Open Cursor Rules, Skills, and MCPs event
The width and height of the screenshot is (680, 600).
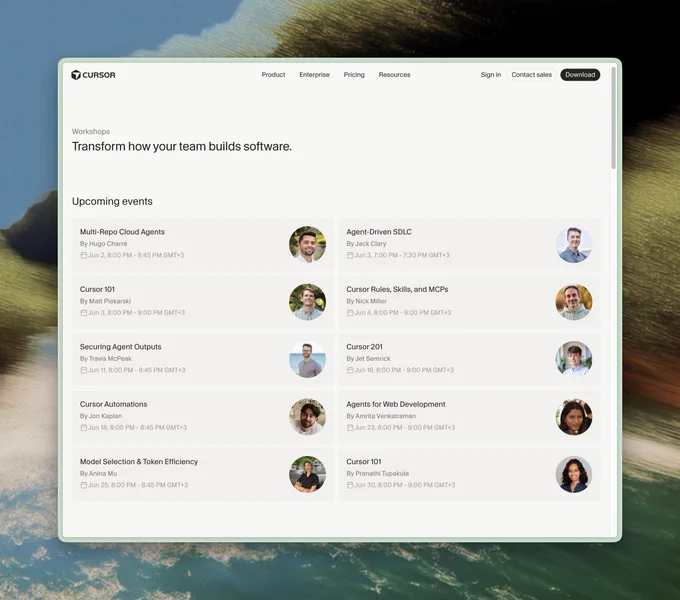[470, 302]
